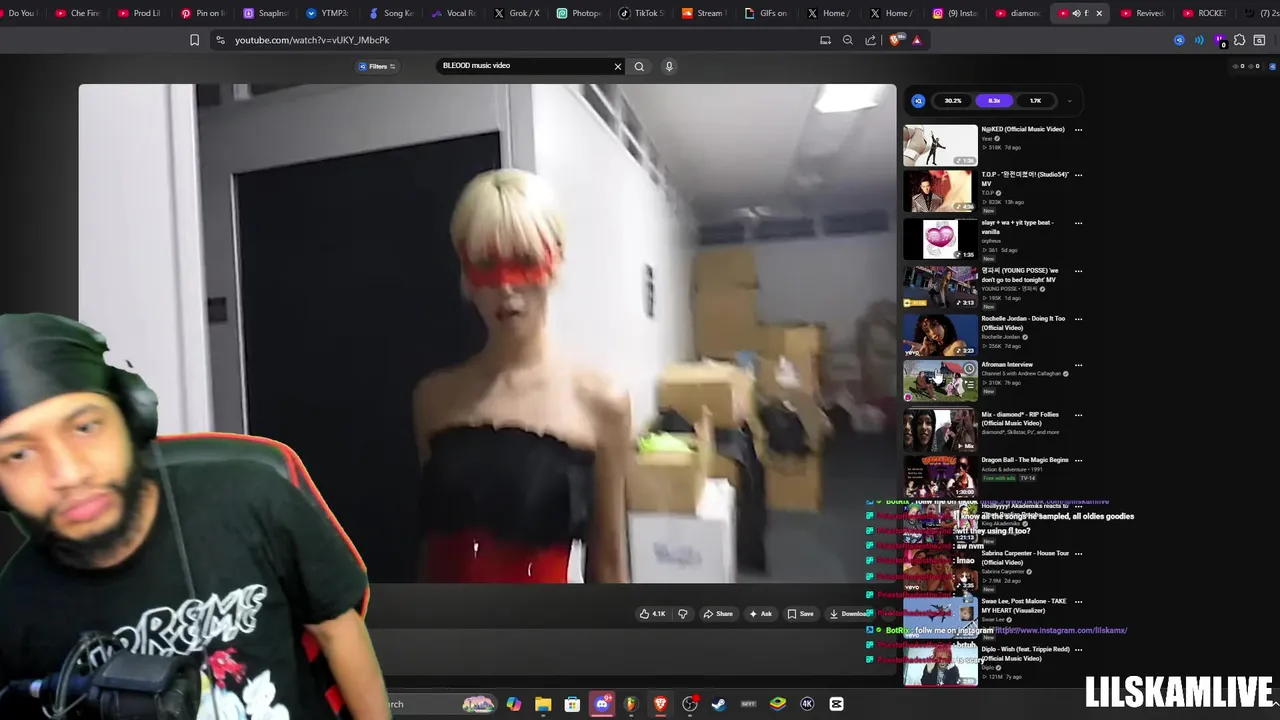
Task: Start voice search with the microphone icon
Action: tap(669, 66)
